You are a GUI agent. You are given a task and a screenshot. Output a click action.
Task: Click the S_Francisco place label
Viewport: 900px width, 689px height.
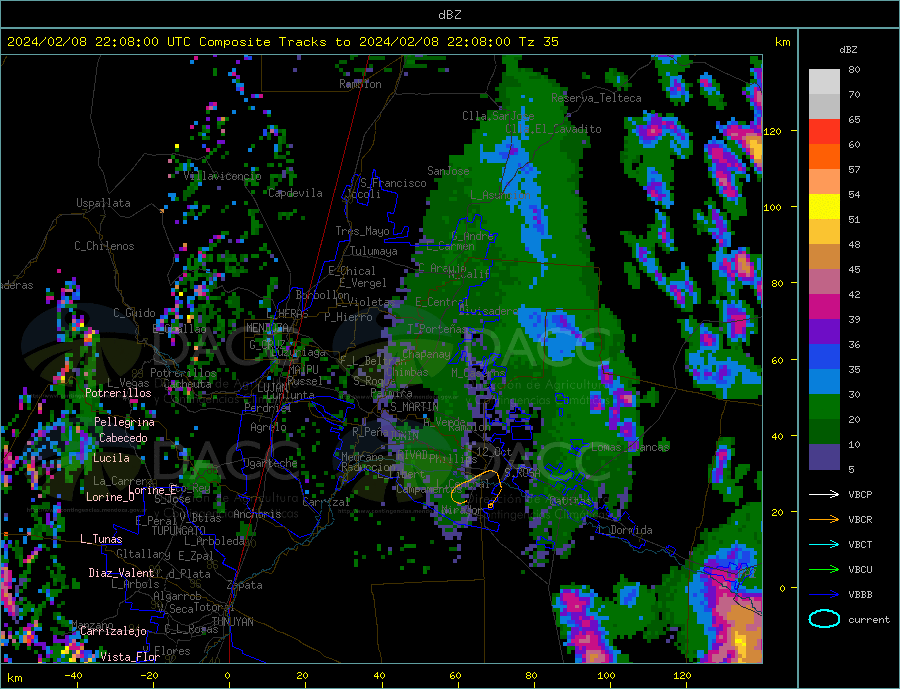393,183
